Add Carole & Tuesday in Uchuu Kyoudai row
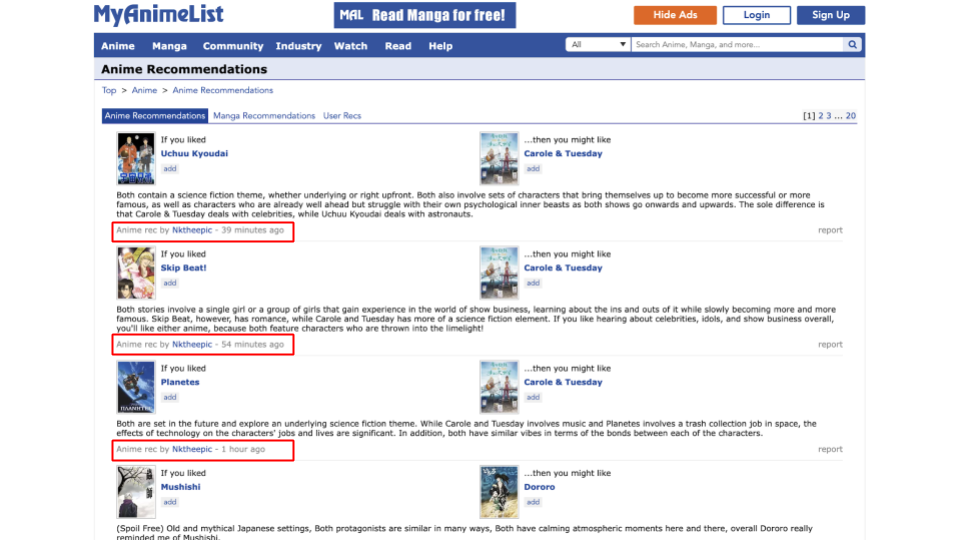 coord(533,168)
